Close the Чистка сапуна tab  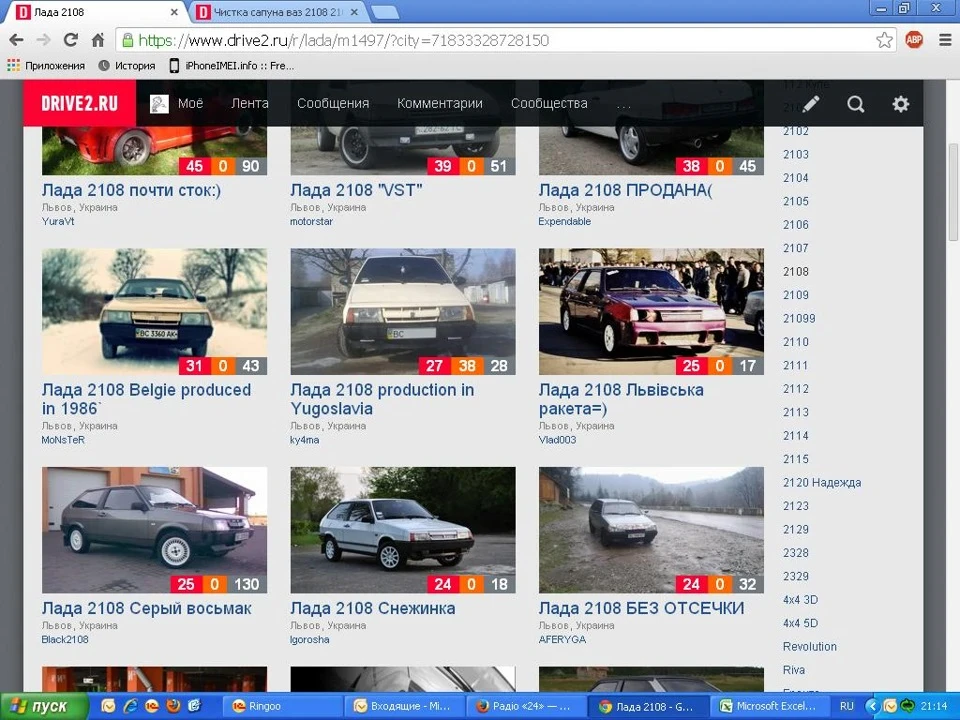pos(354,12)
